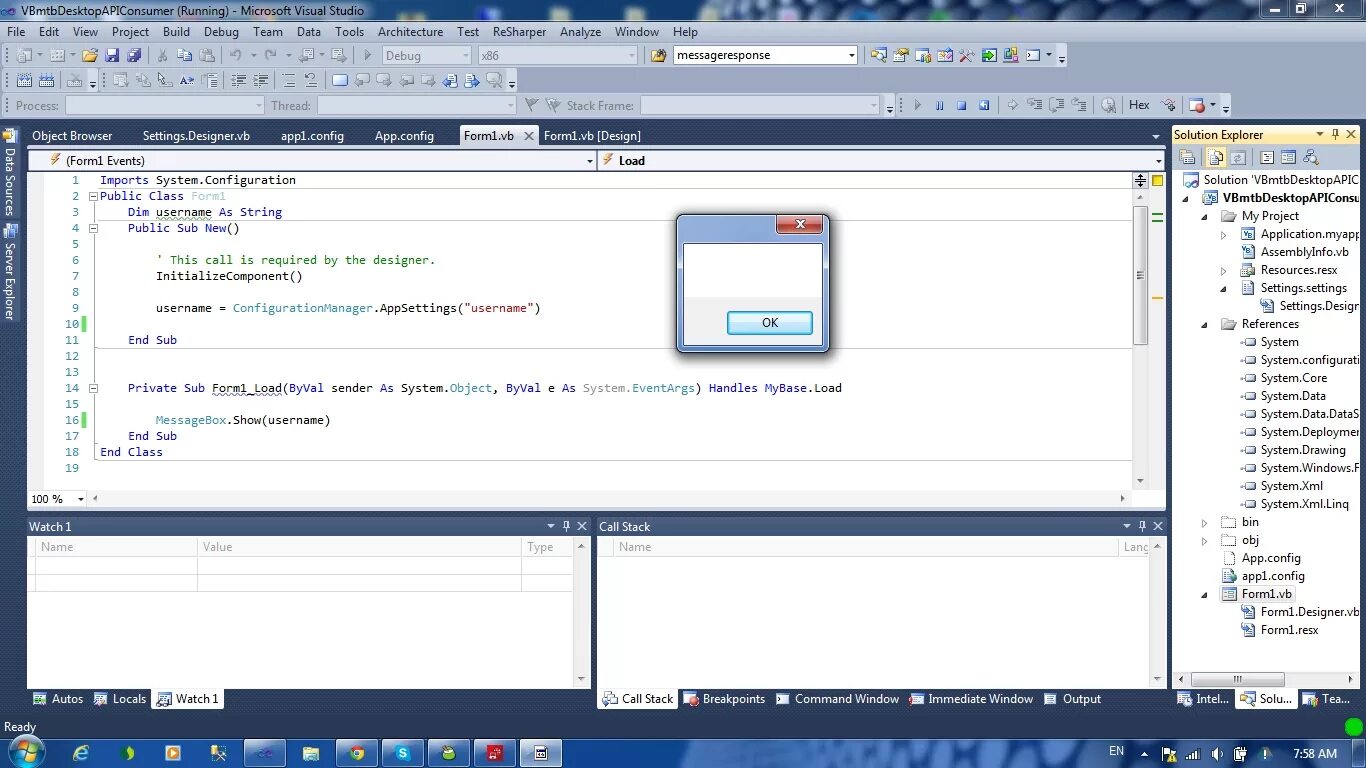Click View Designer icon in Solution Explorer
This screenshot has width=1366, height=768.
[1288, 157]
